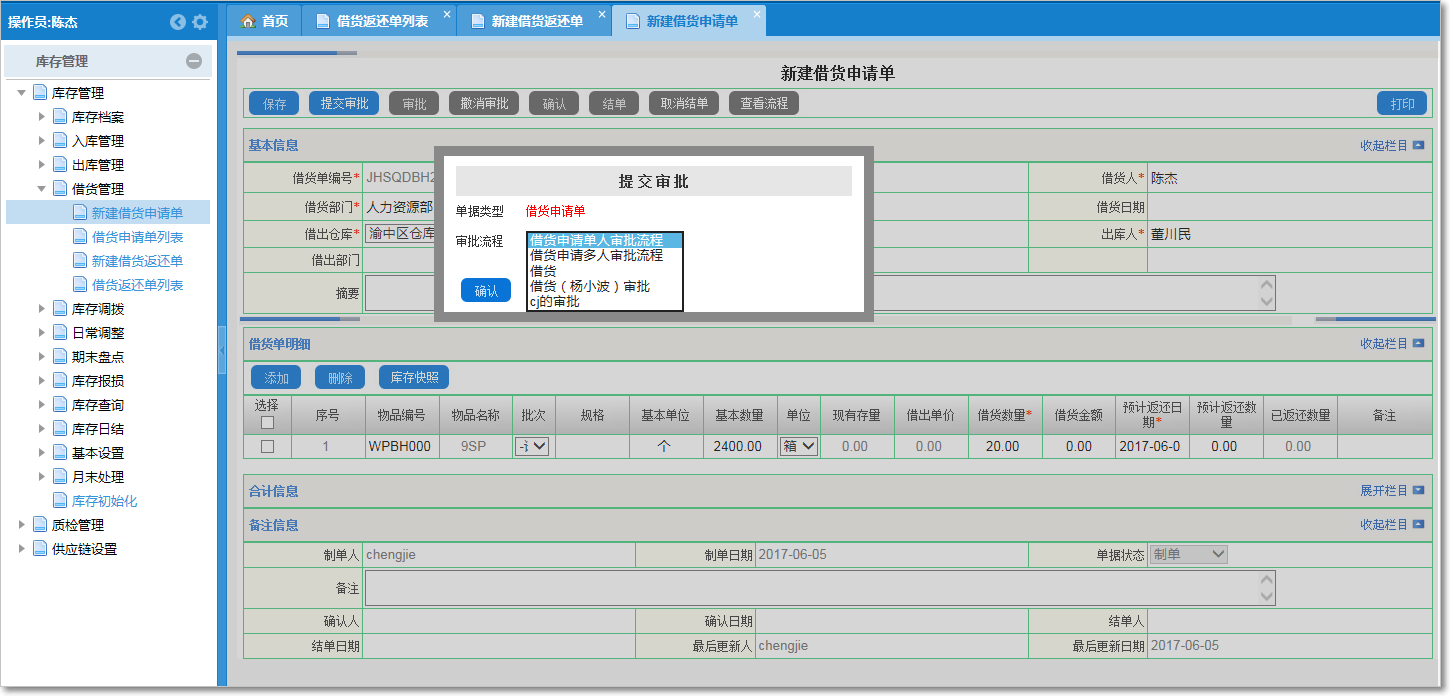Click the 库存快照 button
1450x696 pixels.
click(x=414, y=378)
